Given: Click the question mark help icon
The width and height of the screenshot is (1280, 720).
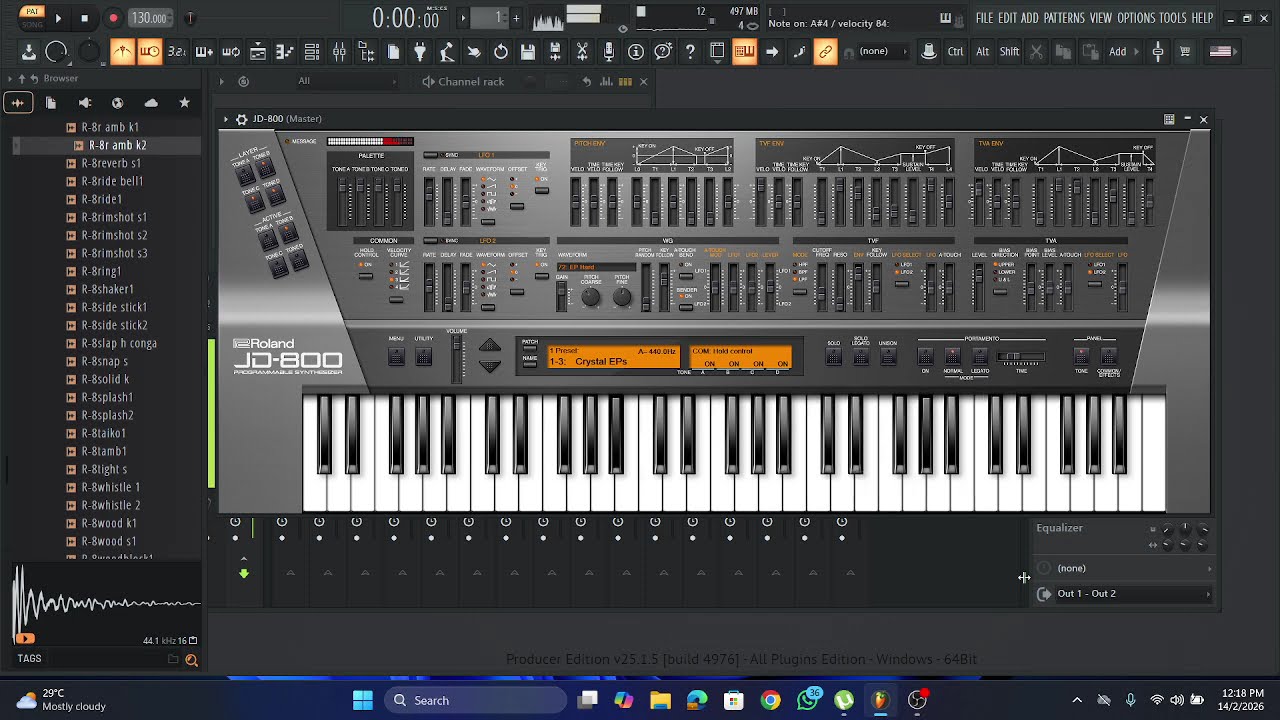Looking at the screenshot, I should coord(690,52).
